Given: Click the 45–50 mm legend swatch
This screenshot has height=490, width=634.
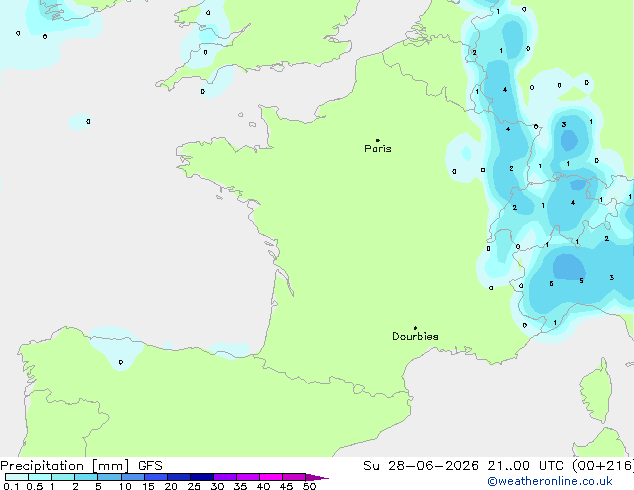Looking at the screenshot, I should (294, 477).
